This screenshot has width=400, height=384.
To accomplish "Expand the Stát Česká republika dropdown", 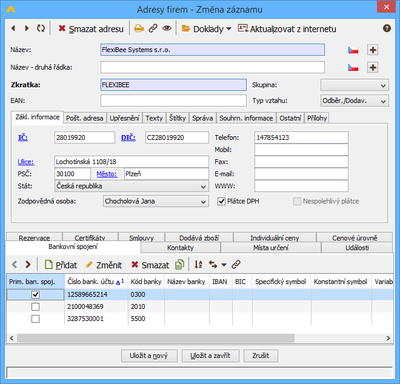I will [131, 186].
